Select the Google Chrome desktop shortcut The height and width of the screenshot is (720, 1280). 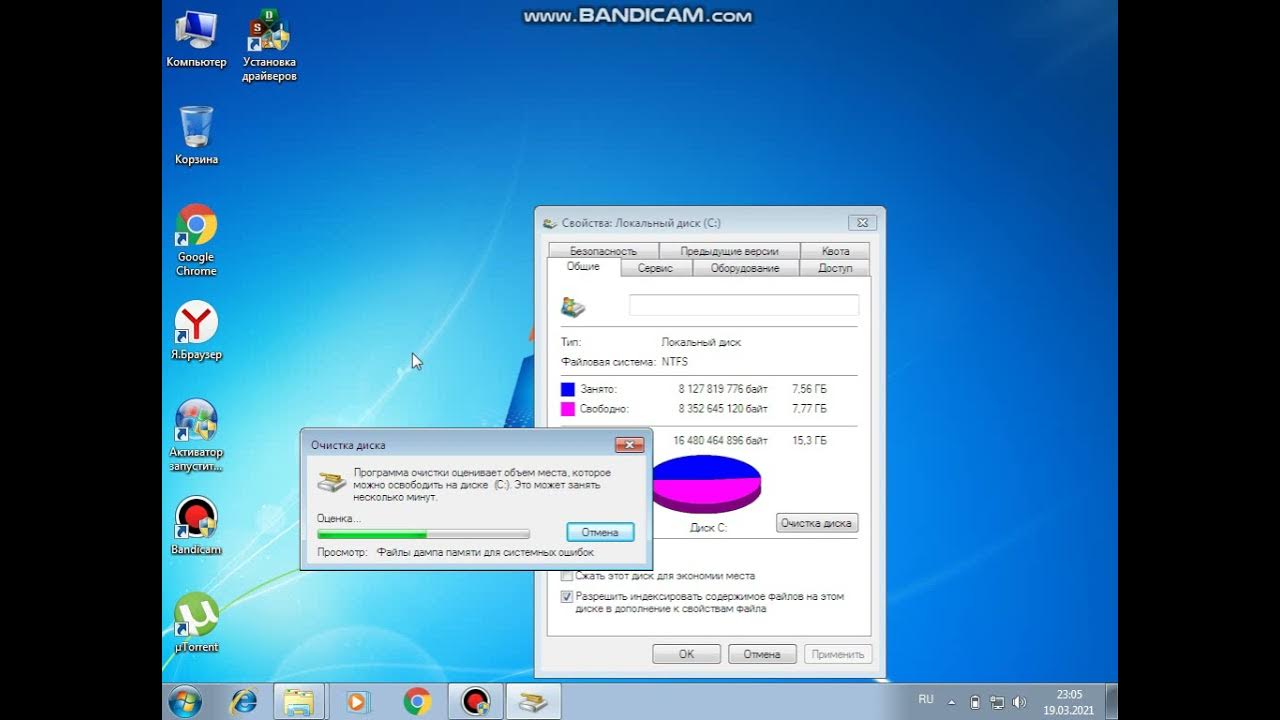coord(196,240)
